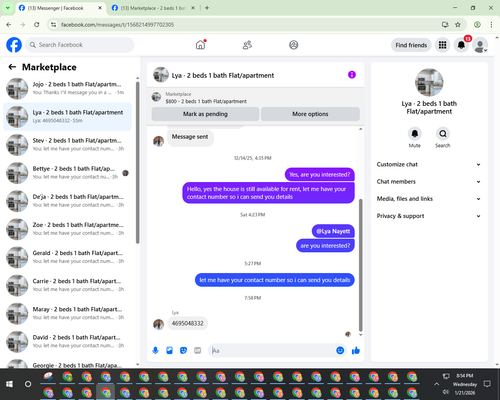Viewport: 500px width, 400px height.
Task: Choose a sticker icon
Action: [x=183, y=350]
